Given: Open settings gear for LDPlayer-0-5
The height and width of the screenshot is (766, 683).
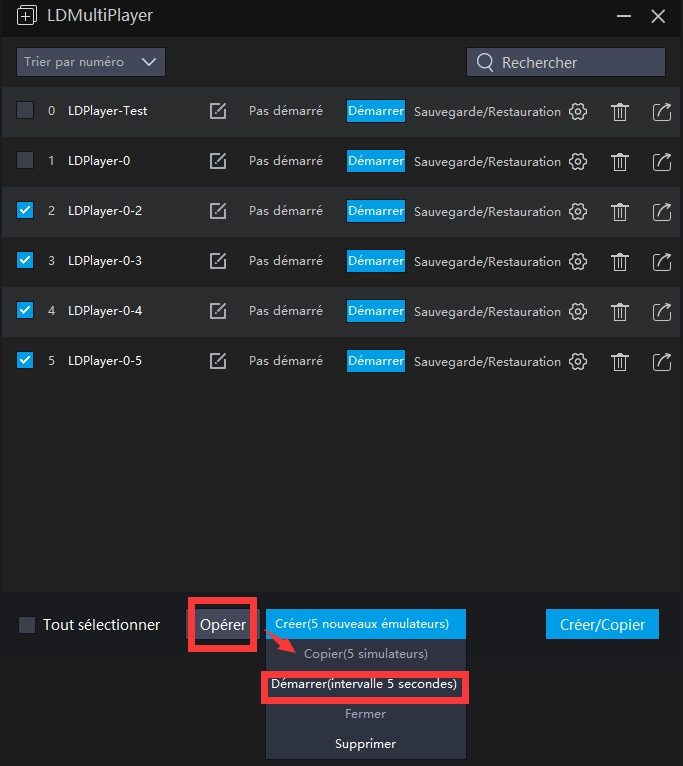Looking at the screenshot, I should click(578, 362).
